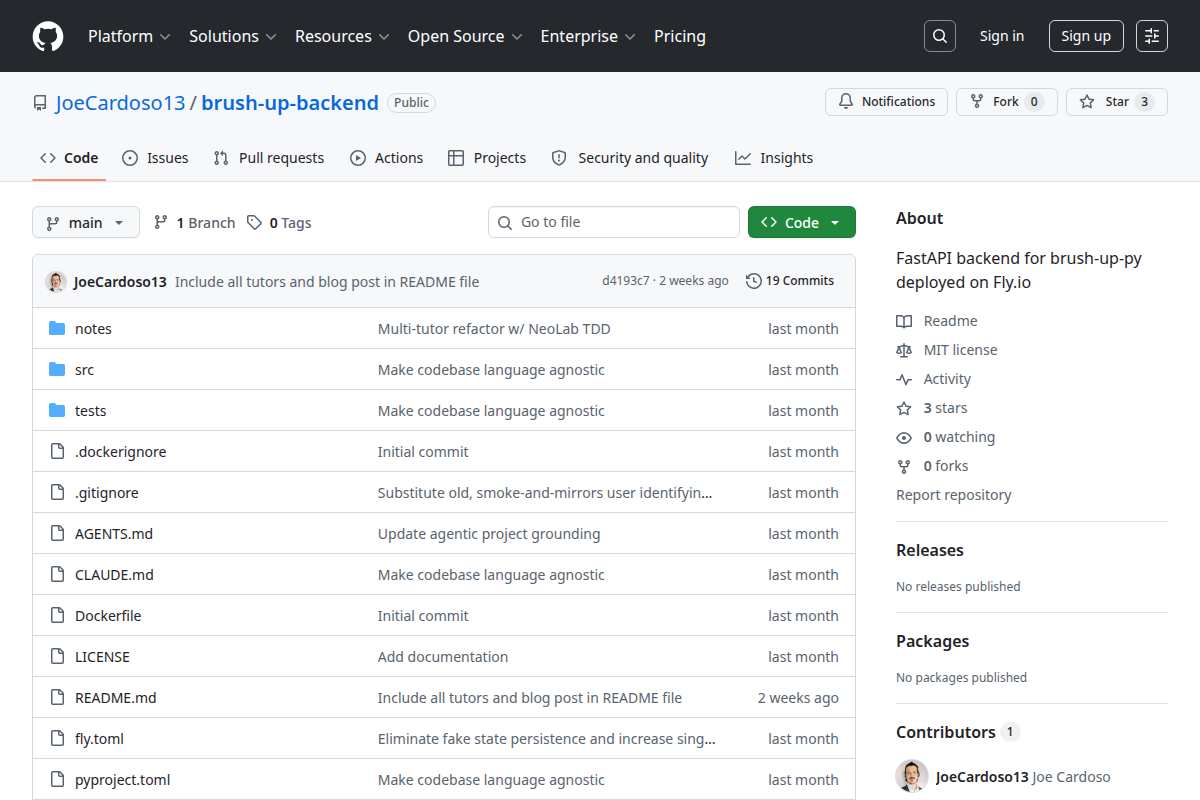Switch to the Security and quality tab
Image resolution: width=1200 pixels, height=800 pixels.
point(630,158)
